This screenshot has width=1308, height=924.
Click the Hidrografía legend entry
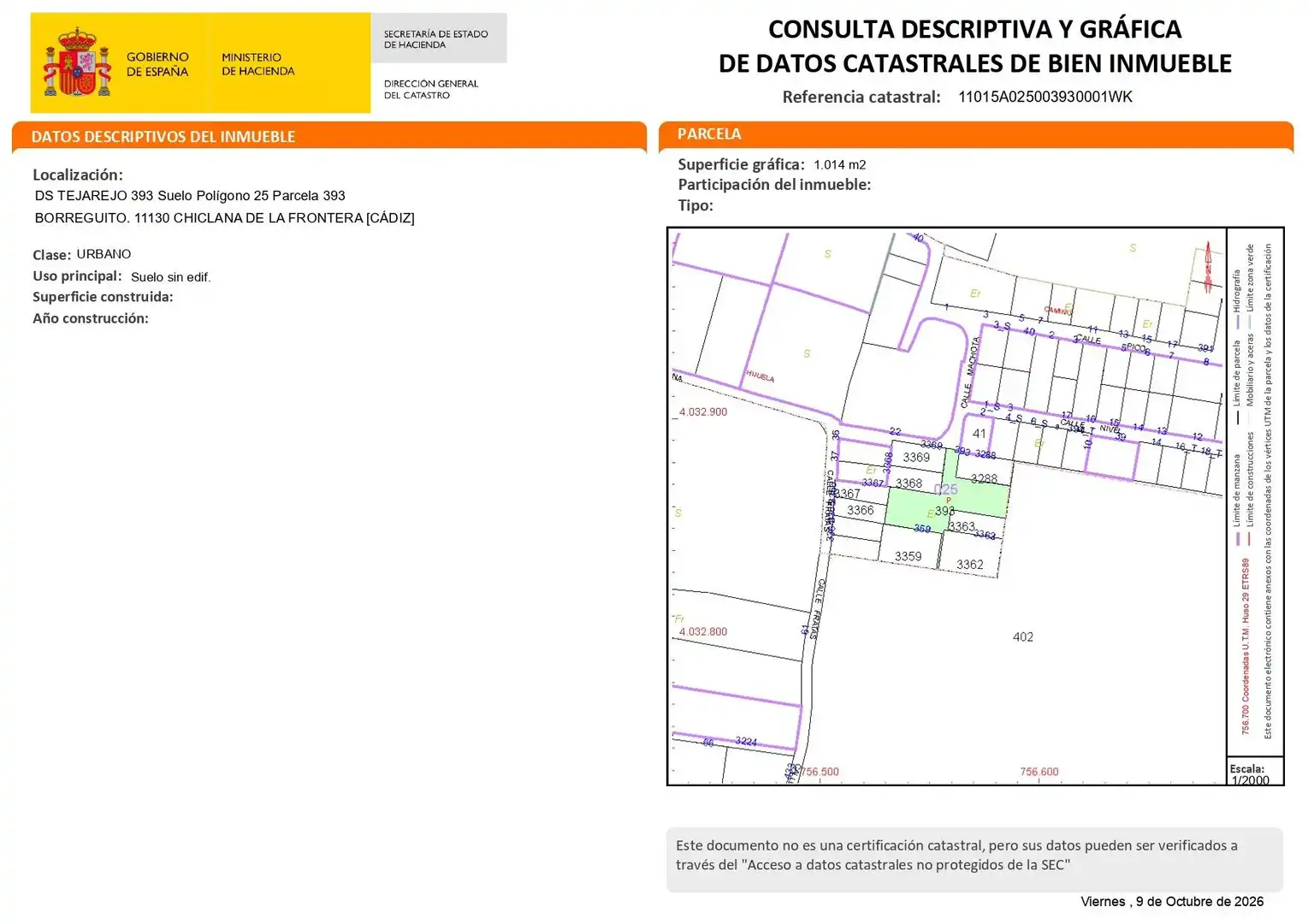1236,298
